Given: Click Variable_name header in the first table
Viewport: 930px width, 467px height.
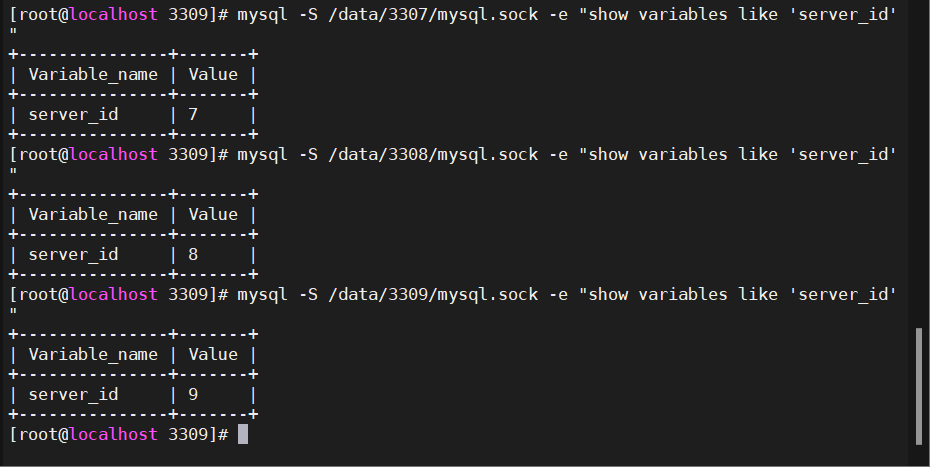Looking at the screenshot, I should tap(88, 74).
